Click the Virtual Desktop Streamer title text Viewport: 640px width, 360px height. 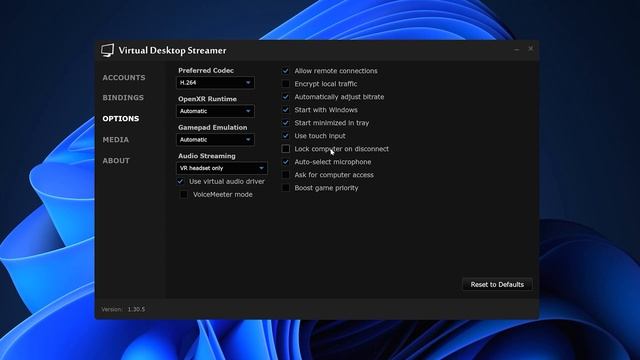point(172,51)
